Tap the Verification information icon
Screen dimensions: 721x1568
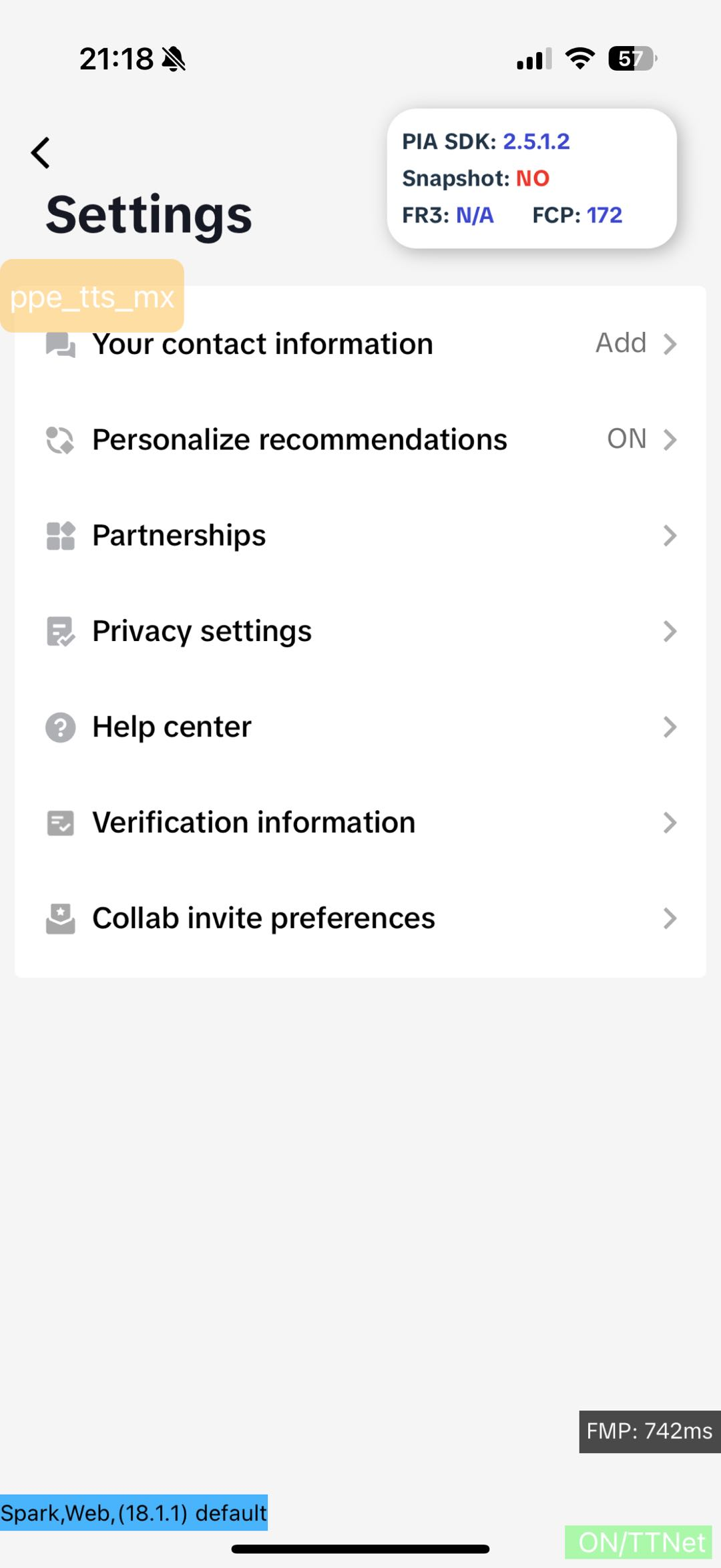point(60,823)
